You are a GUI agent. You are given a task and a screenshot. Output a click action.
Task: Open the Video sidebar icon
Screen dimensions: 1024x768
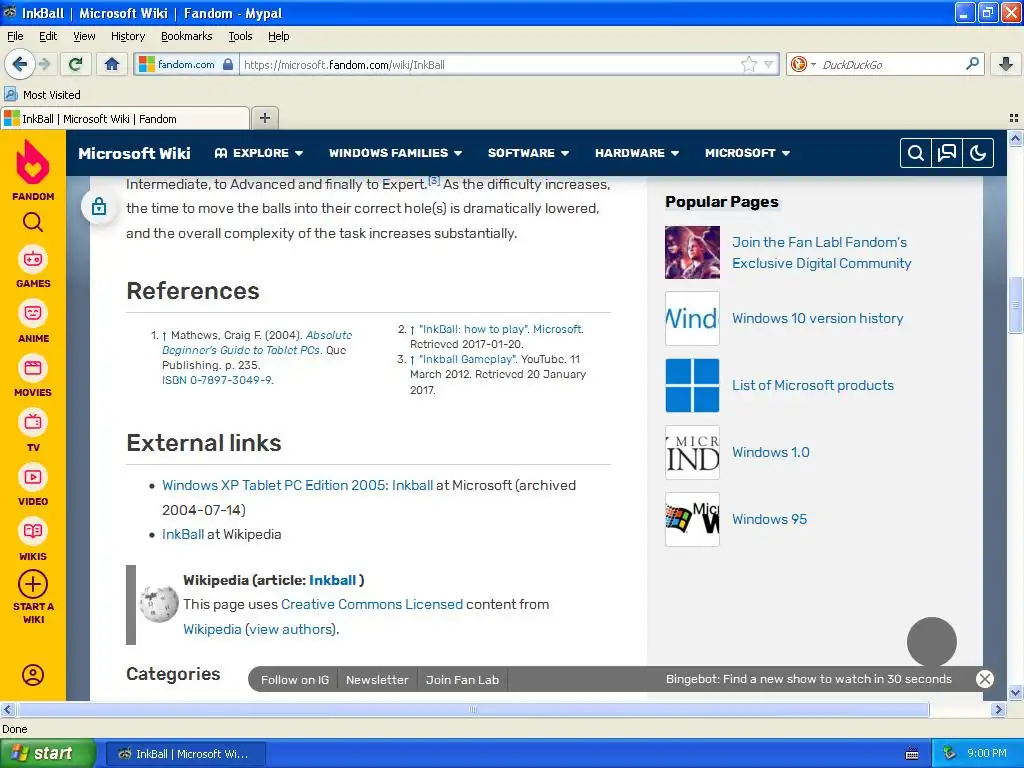33,477
